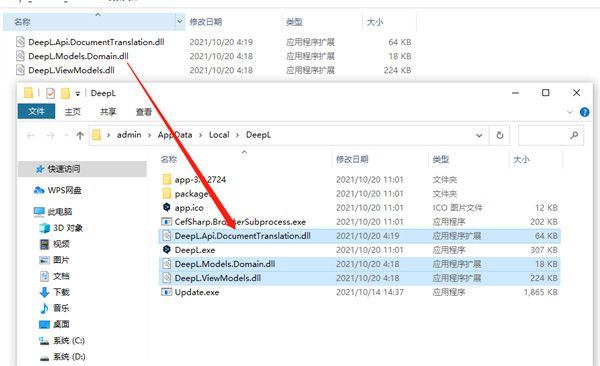Click the title bar folder icon of DeepL window
Image resolution: width=600 pixels, height=366 pixels.
pos(28,93)
